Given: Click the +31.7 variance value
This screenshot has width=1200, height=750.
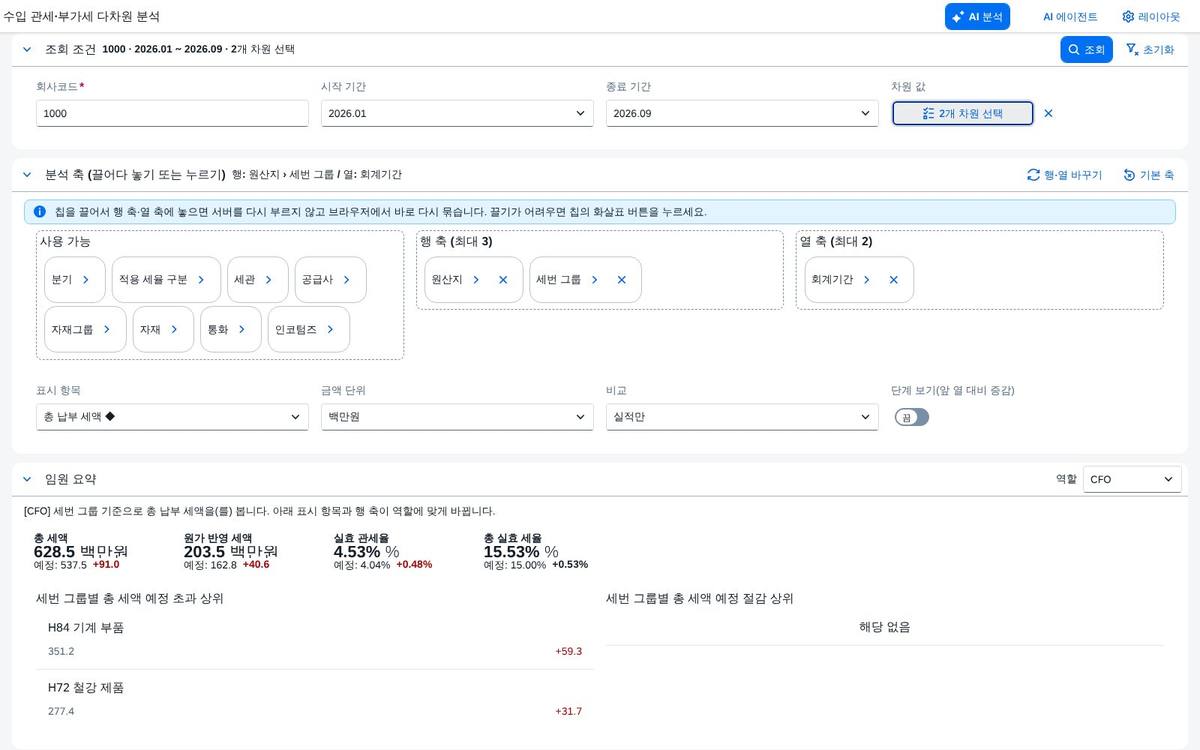Looking at the screenshot, I should pyautogui.click(x=568, y=711).
